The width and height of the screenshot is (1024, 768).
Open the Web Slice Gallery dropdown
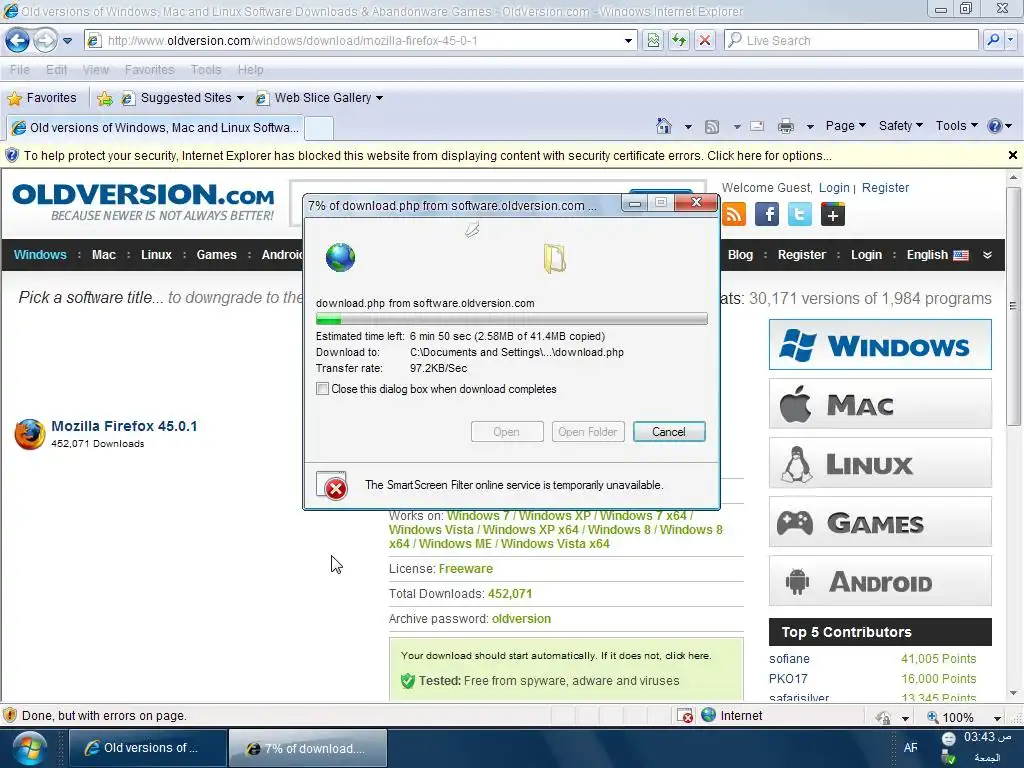click(x=319, y=98)
